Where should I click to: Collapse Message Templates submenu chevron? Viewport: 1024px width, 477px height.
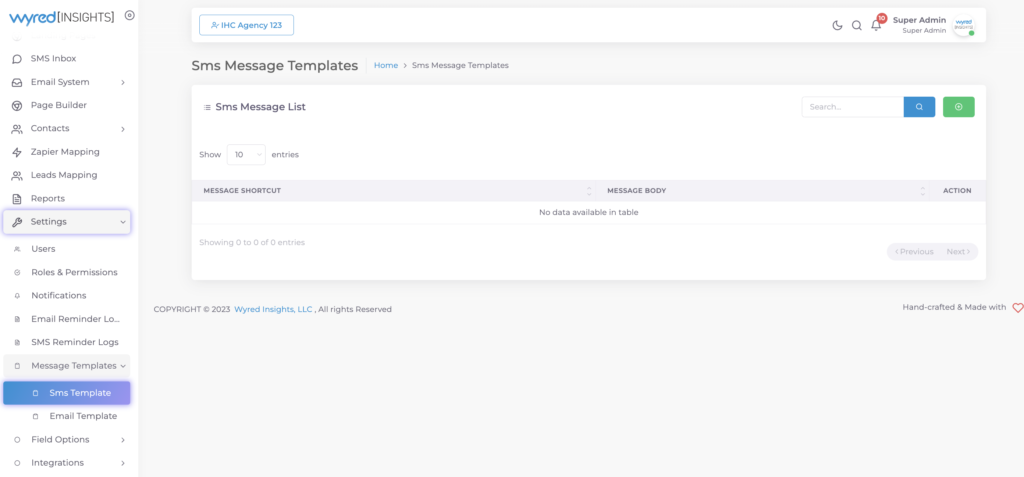pyautogui.click(x=123, y=366)
